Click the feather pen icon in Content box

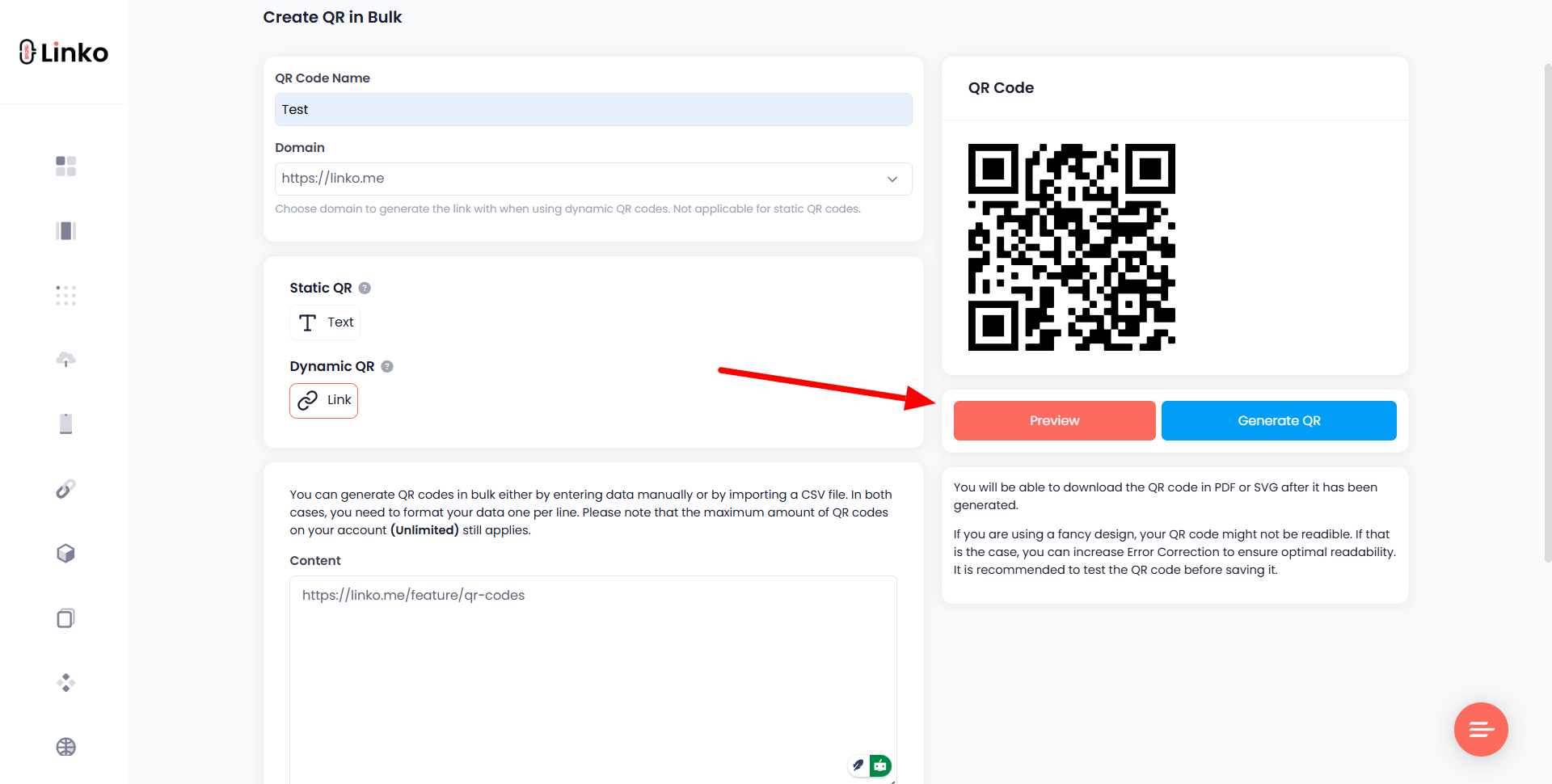point(858,765)
